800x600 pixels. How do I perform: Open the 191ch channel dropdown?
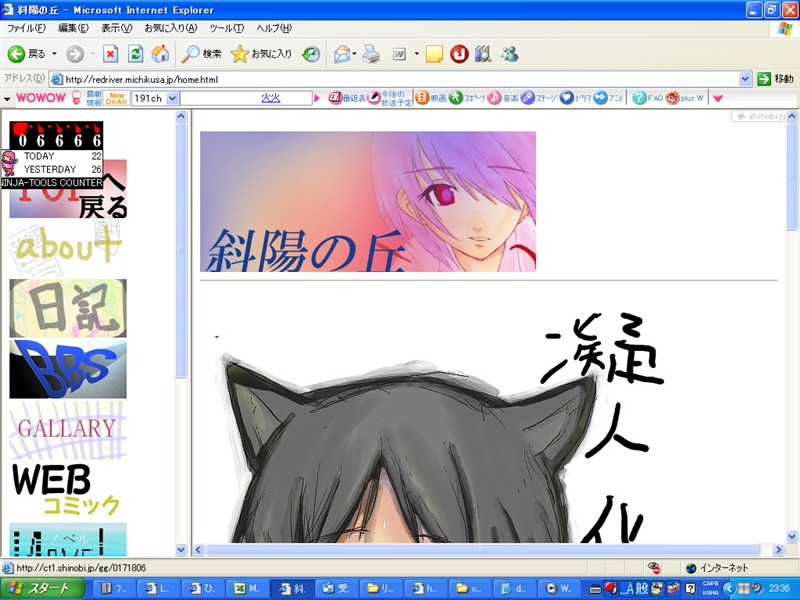[x=172, y=98]
